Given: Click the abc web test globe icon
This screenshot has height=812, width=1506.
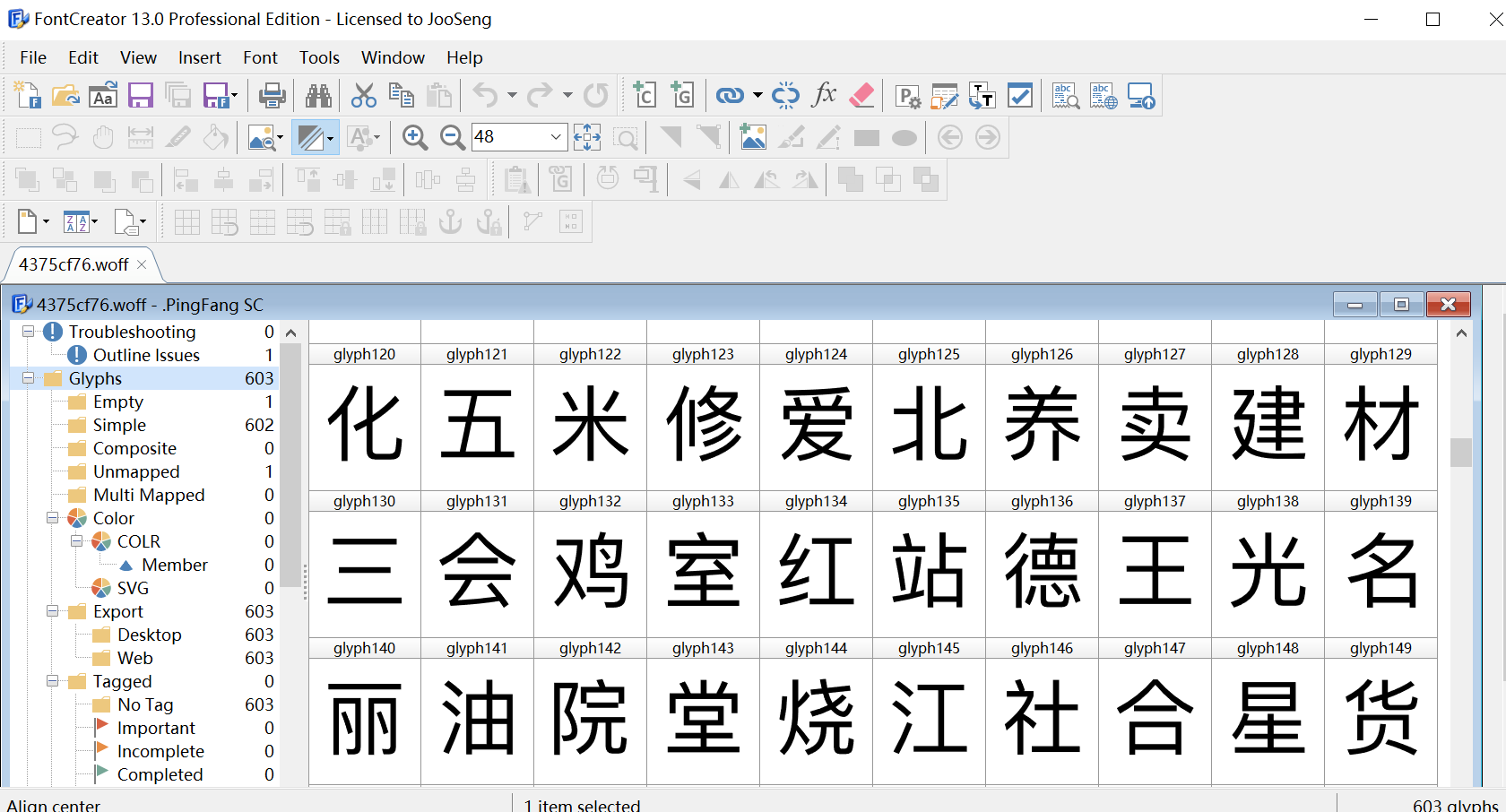Looking at the screenshot, I should (x=1104, y=95).
